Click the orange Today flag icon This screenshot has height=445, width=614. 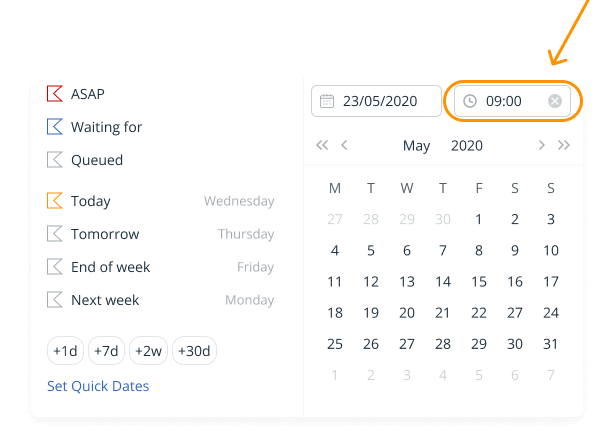(x=54, y=201)
